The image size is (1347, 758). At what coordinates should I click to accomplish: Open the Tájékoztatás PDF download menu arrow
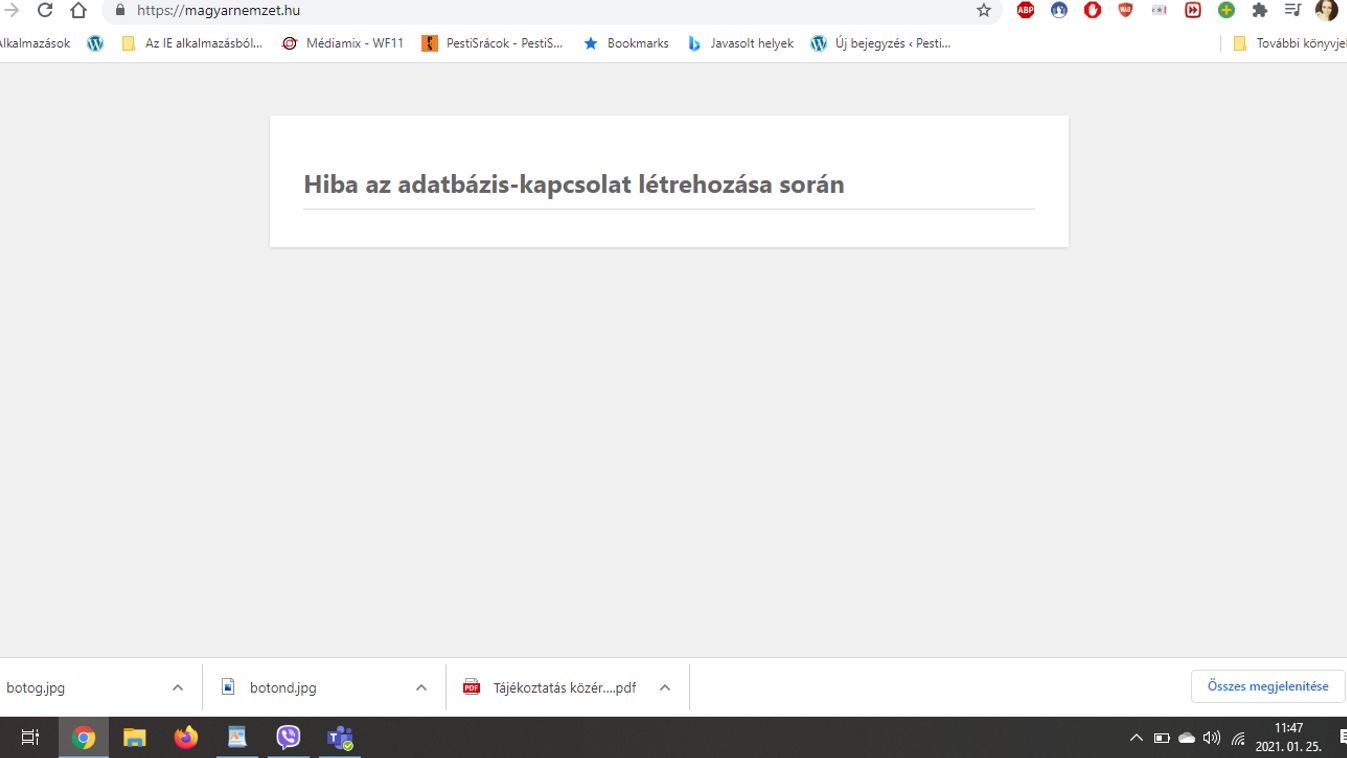pyautogui.click(x=665, y=688)
